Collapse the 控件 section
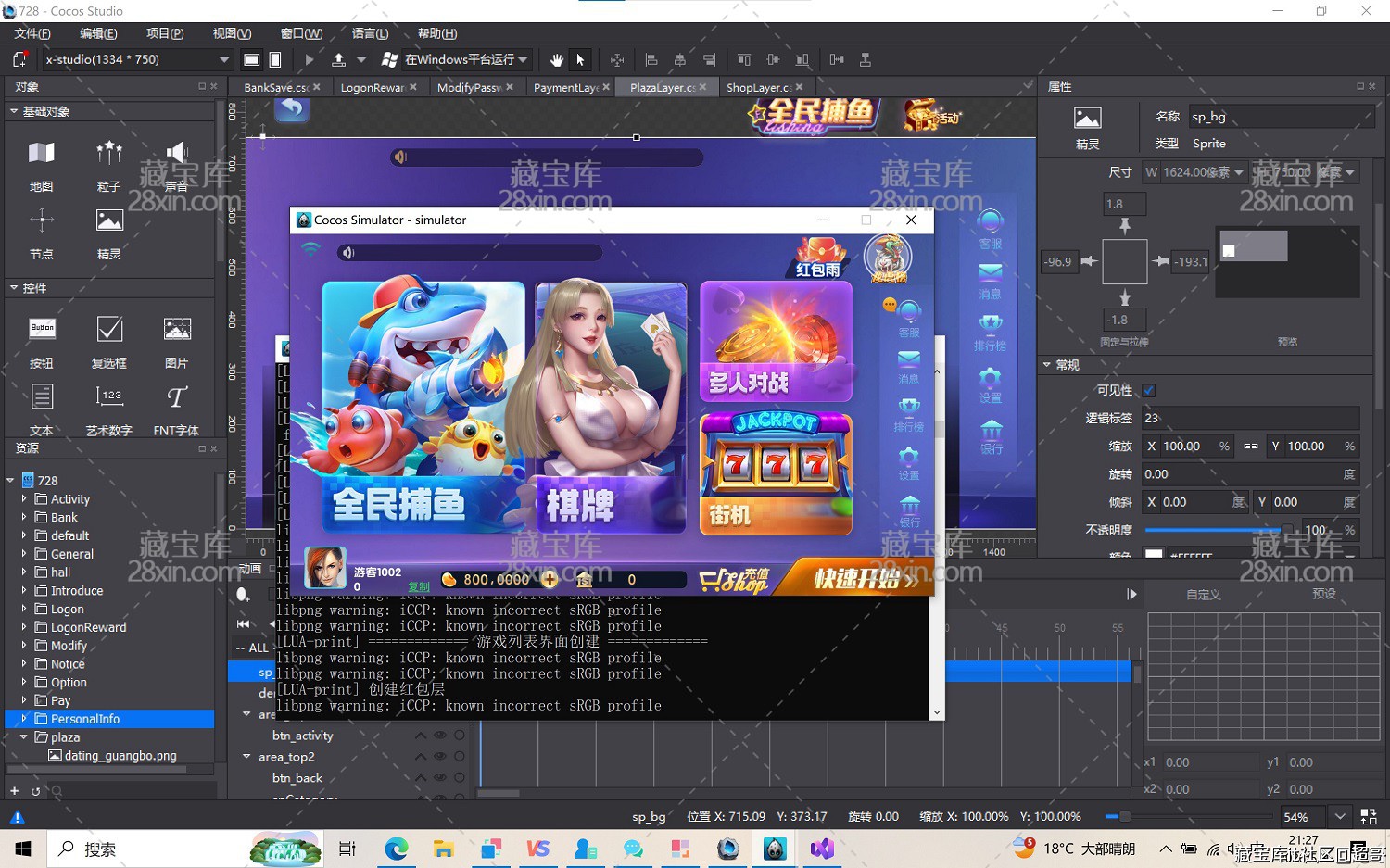This screenshot has height=868, width=1390. coord(14,288)
